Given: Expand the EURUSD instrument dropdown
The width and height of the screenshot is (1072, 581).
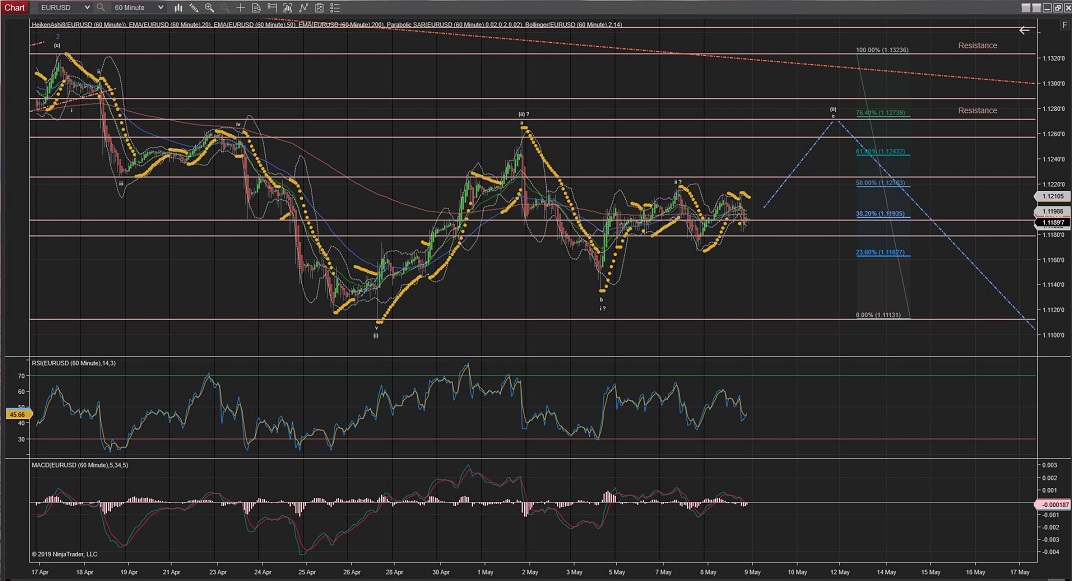Looking at the screenshot, I should (87, 7).
